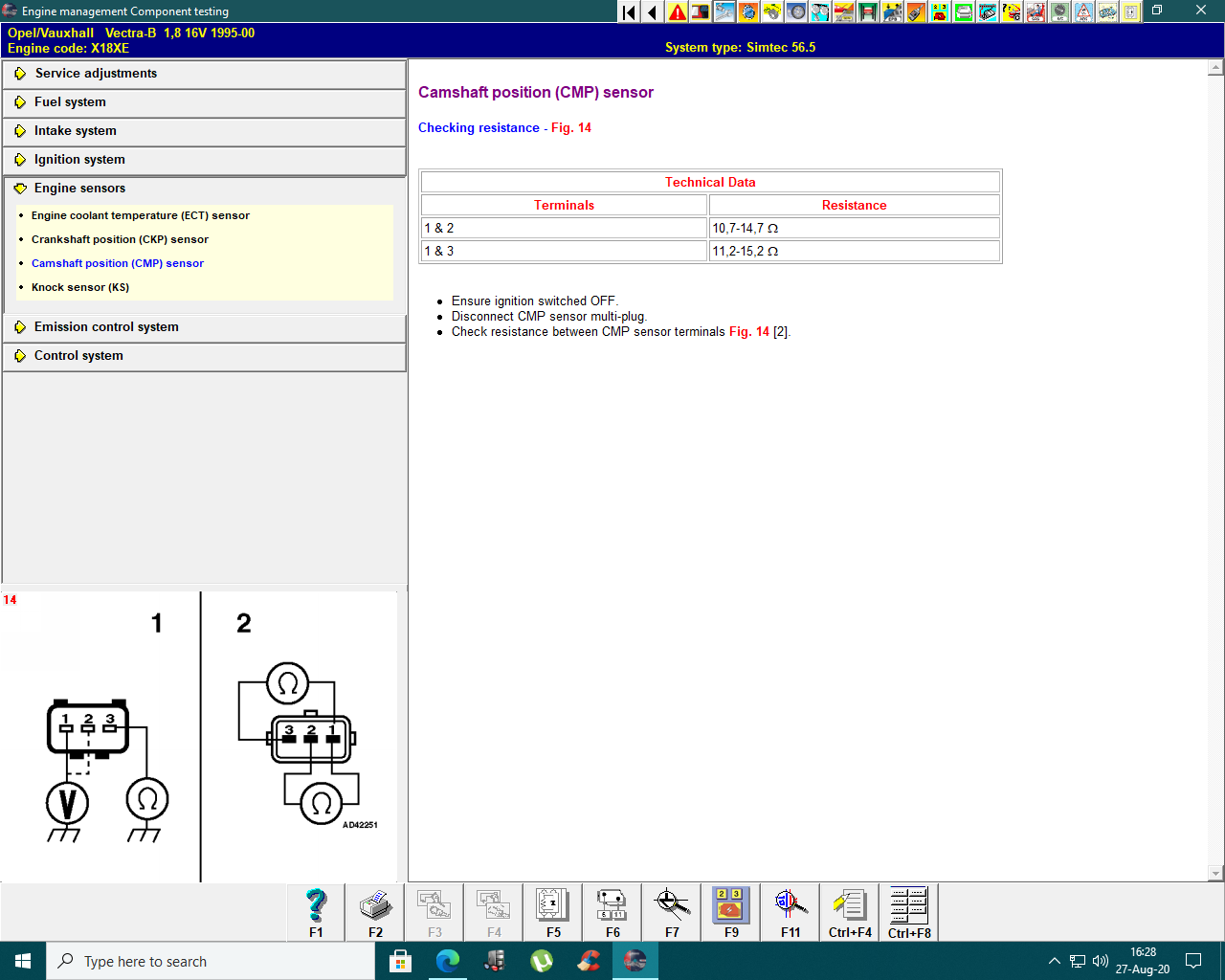Expand the Service adjustments section

click(205, 74)
